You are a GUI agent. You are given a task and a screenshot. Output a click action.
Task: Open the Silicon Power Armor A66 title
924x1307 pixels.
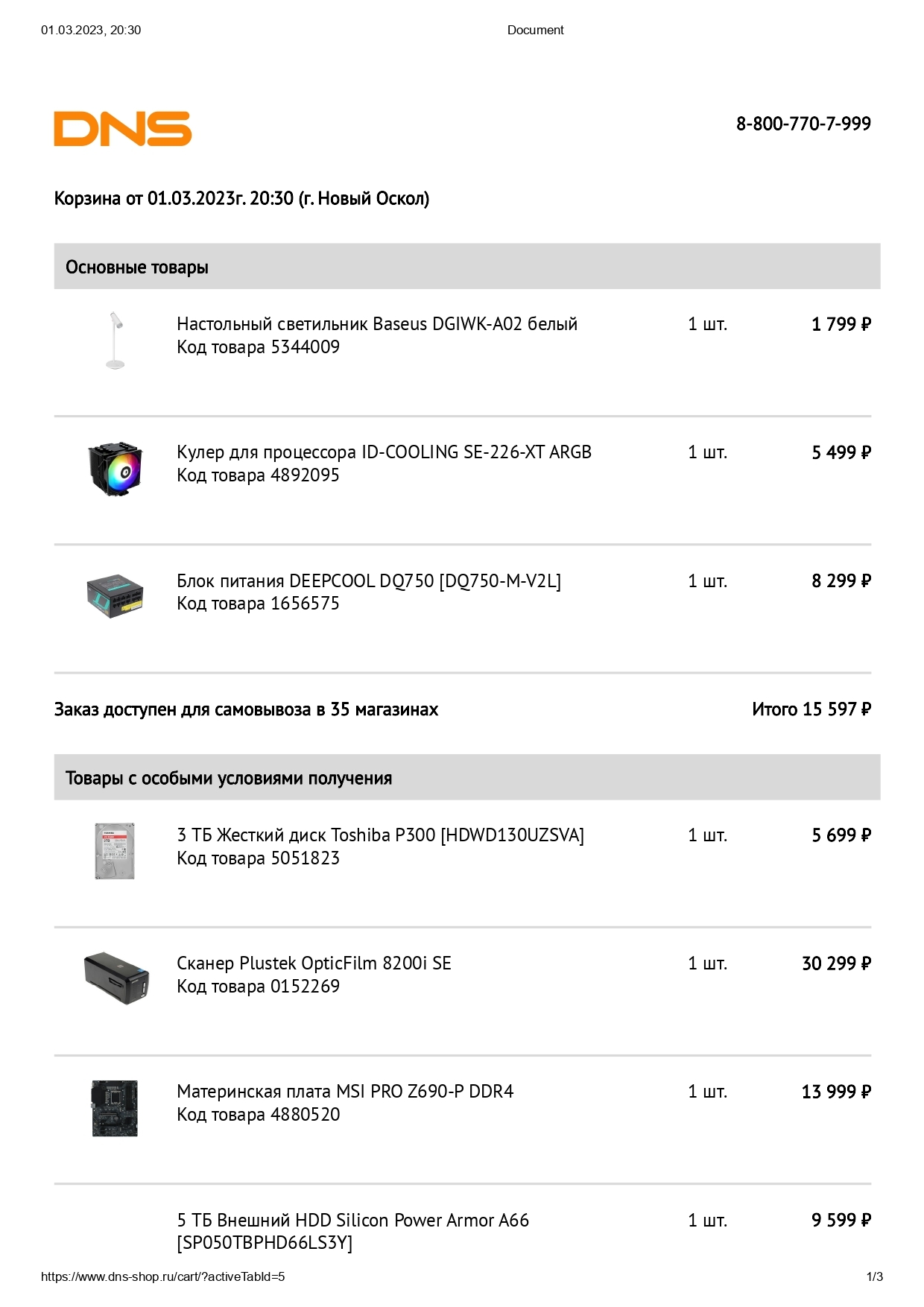tap(352, 1231)
